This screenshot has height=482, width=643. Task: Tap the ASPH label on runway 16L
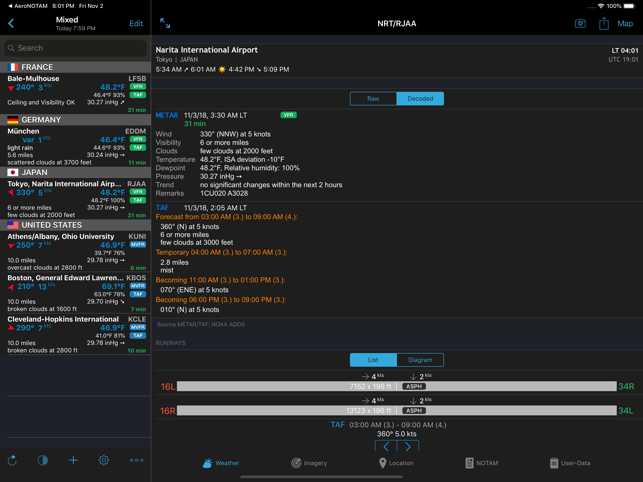414,386
